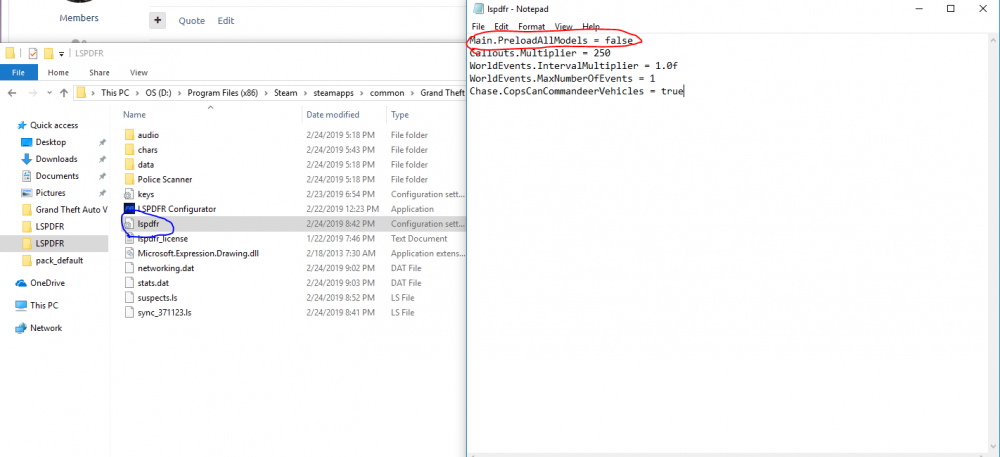The image size is (1000, 457).
Task: Go forward in File Explorer
Action: pyautogui.click(x=32, y=93)
